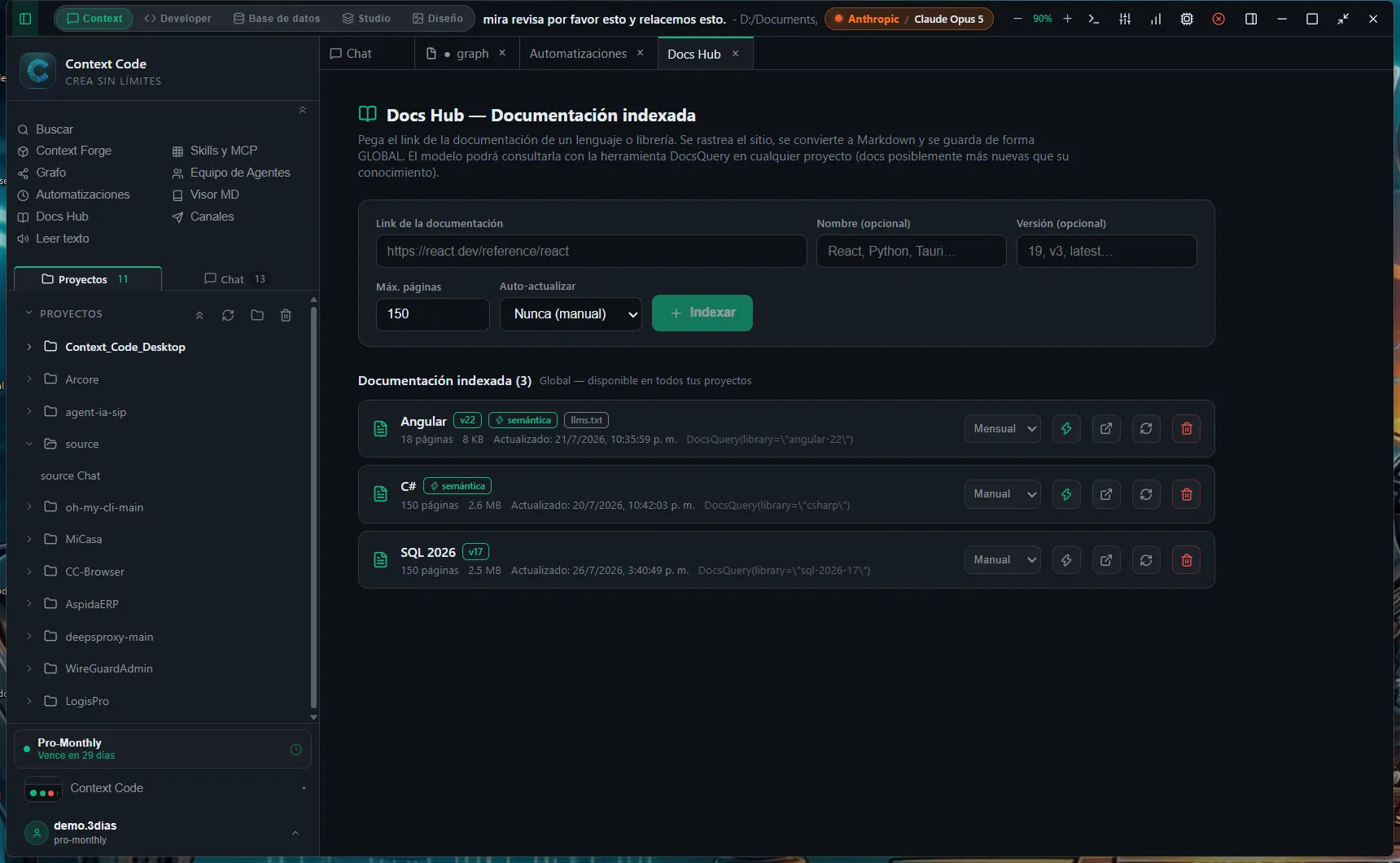The image size is (1400, 863).
Task: Expand the Context_Code_Desktop project
Action: (x=29, y=347)
